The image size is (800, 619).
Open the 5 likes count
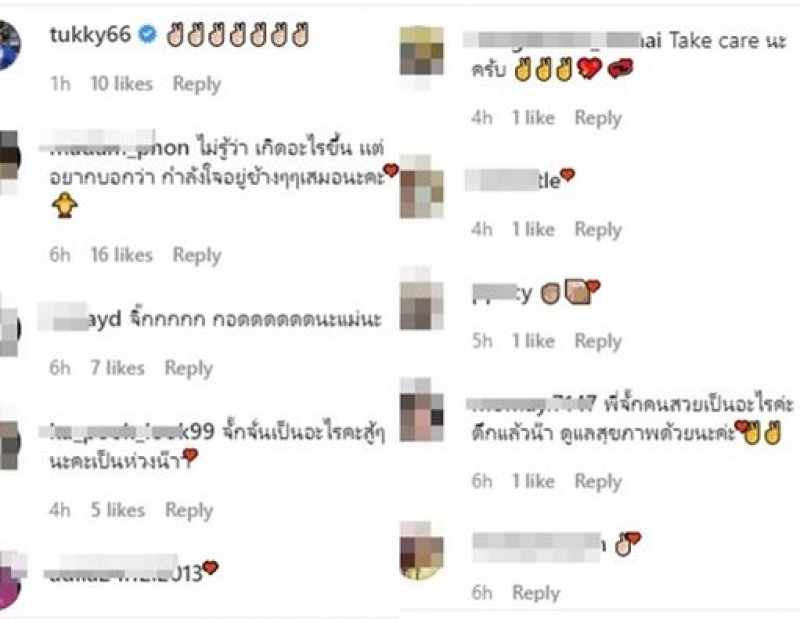118,510
